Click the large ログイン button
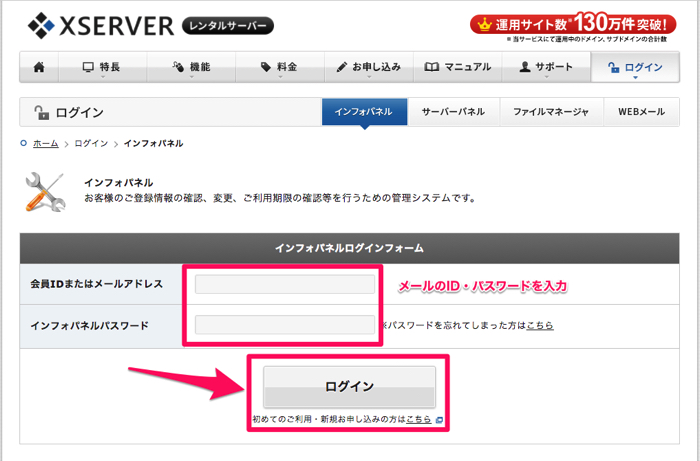This screenshot has height=461, width=700. (349, 386)
